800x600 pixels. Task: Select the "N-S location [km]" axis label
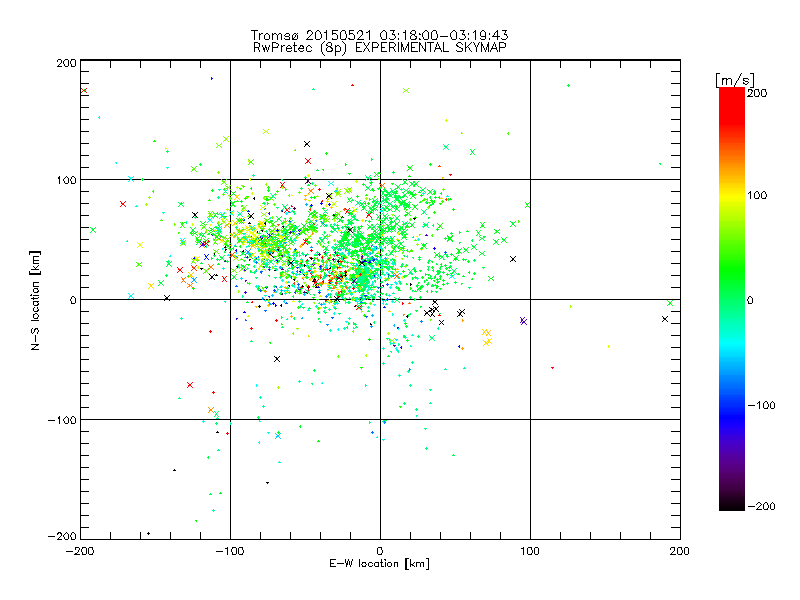click(x=35, y=301)
